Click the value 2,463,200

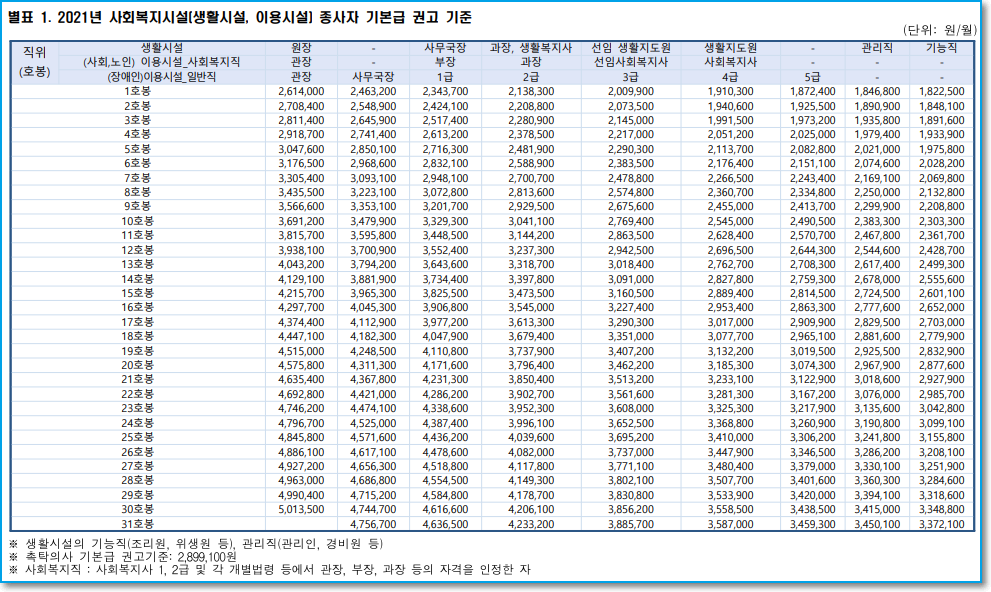point(373,92)
